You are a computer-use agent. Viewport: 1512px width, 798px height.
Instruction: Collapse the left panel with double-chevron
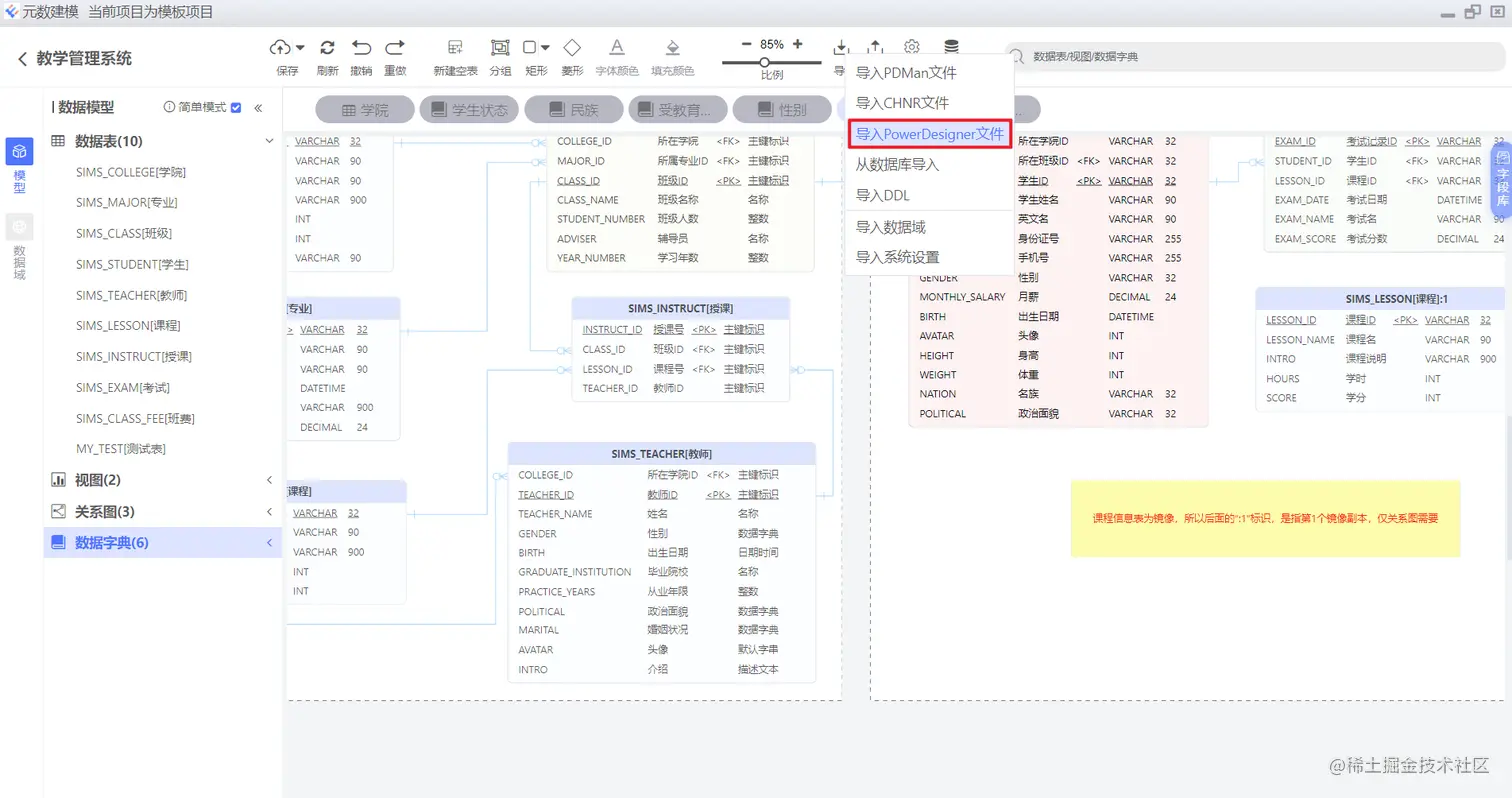258,108
